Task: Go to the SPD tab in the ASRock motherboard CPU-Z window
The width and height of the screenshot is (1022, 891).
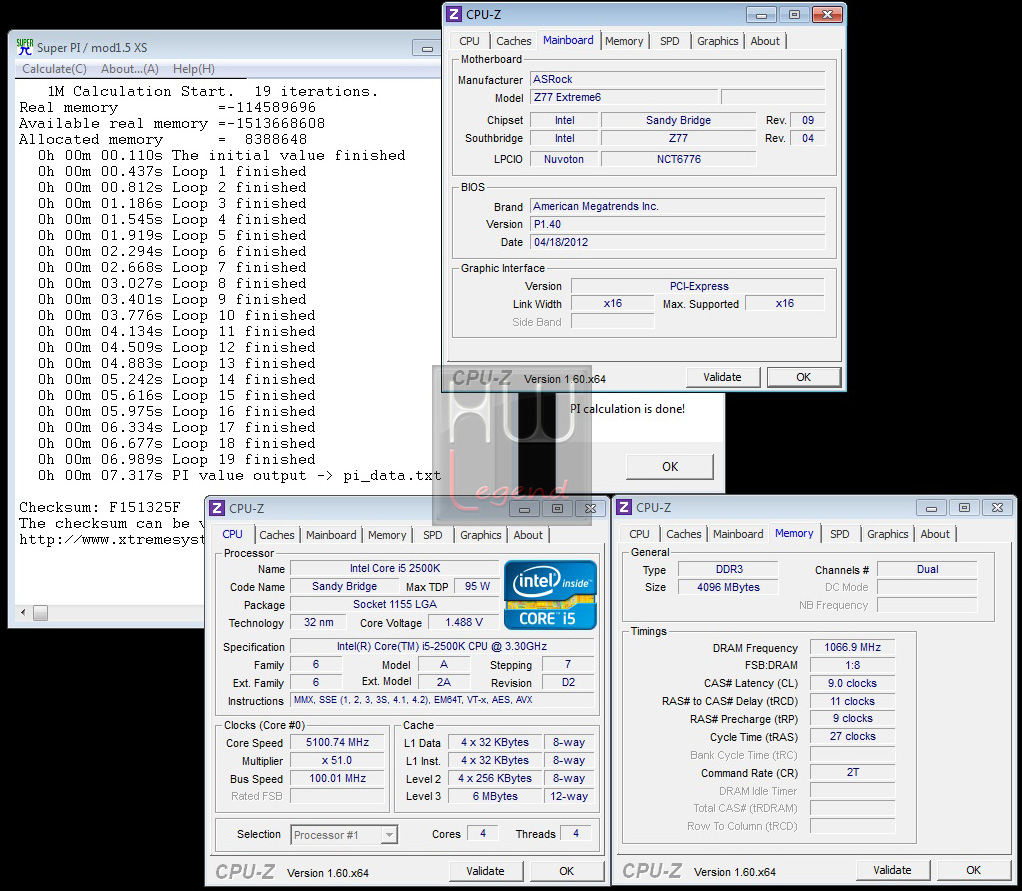Action: [x=669, y=41]
